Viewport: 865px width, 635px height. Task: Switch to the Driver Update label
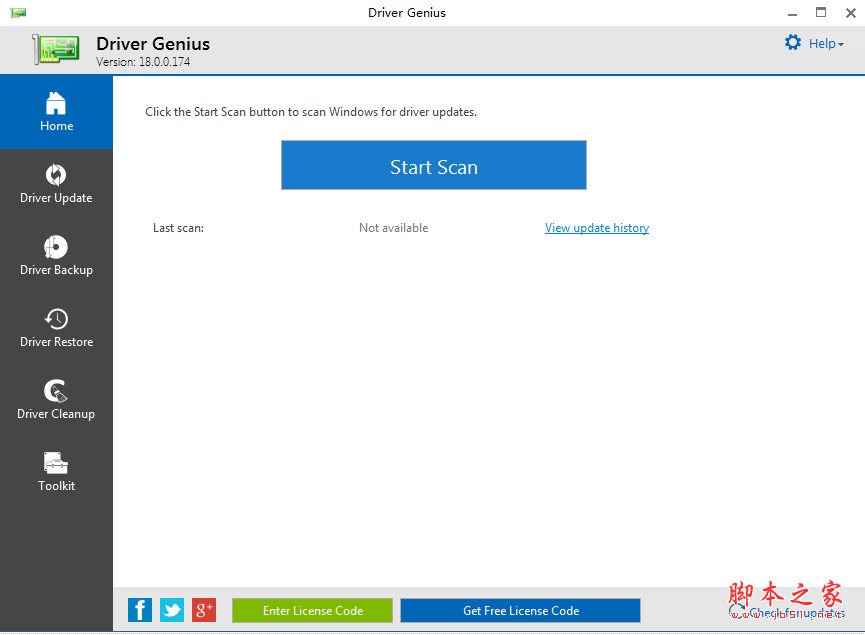tap(56, 198)
